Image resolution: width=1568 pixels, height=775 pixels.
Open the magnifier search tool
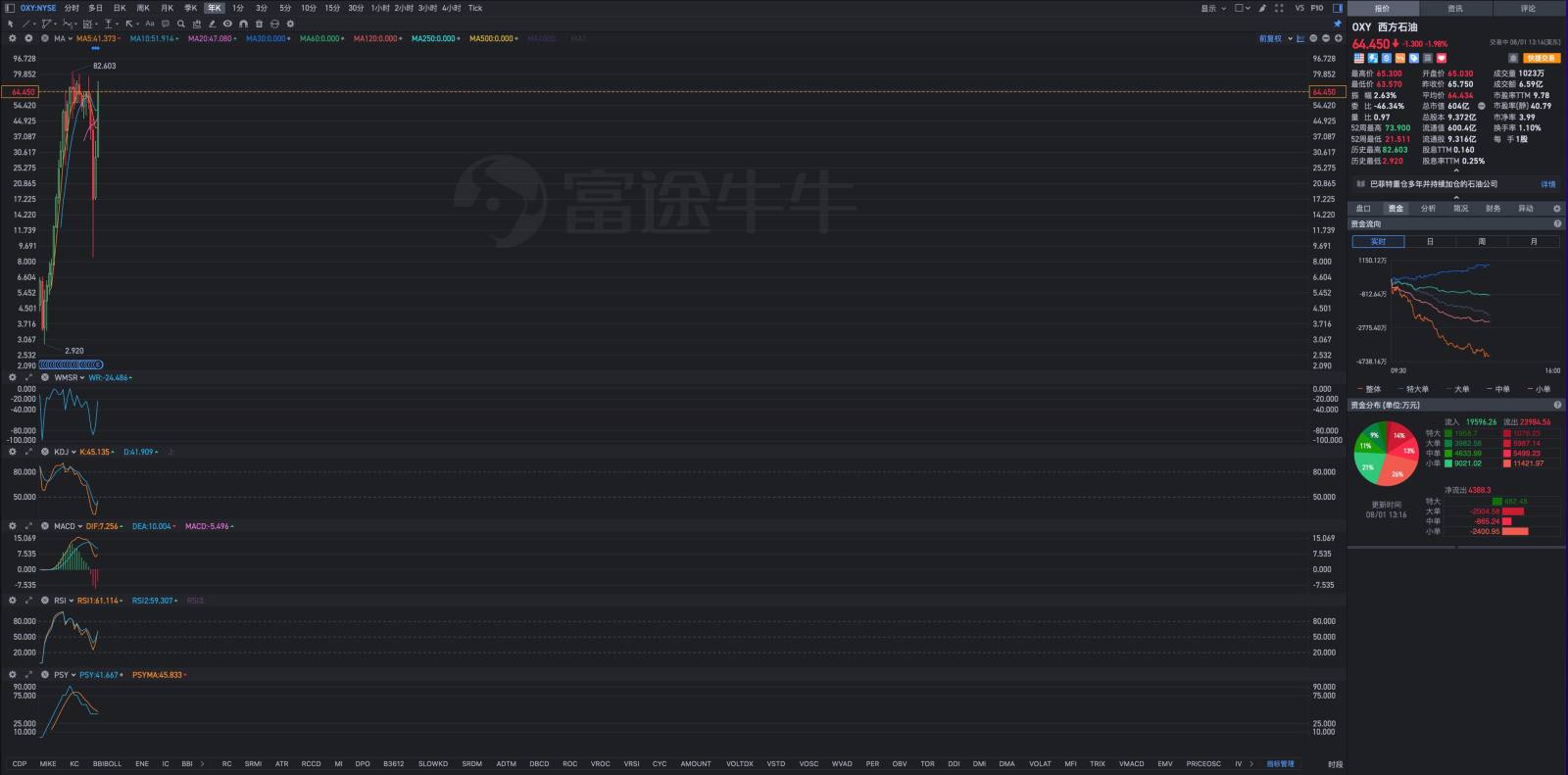181,24
